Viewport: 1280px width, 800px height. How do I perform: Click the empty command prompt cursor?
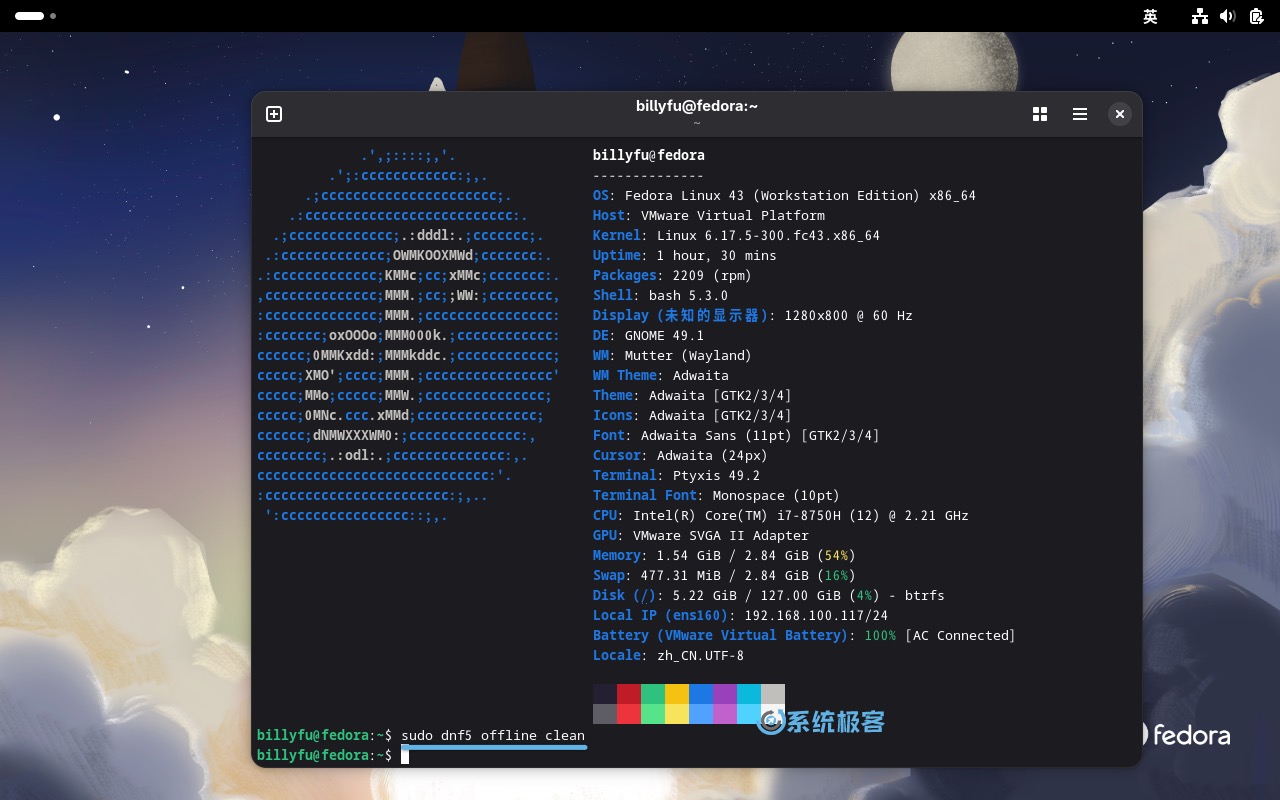(405, 756)
